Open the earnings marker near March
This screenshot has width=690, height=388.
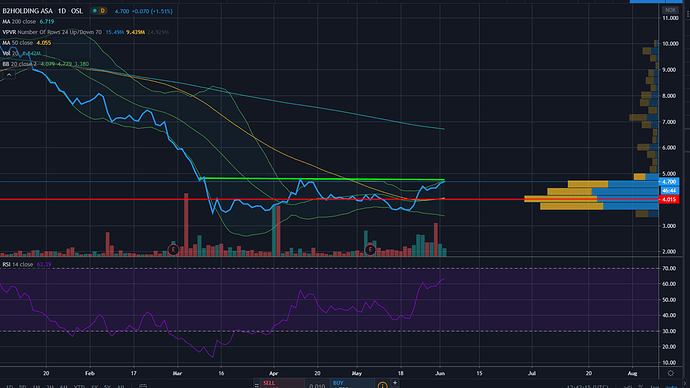173,250
